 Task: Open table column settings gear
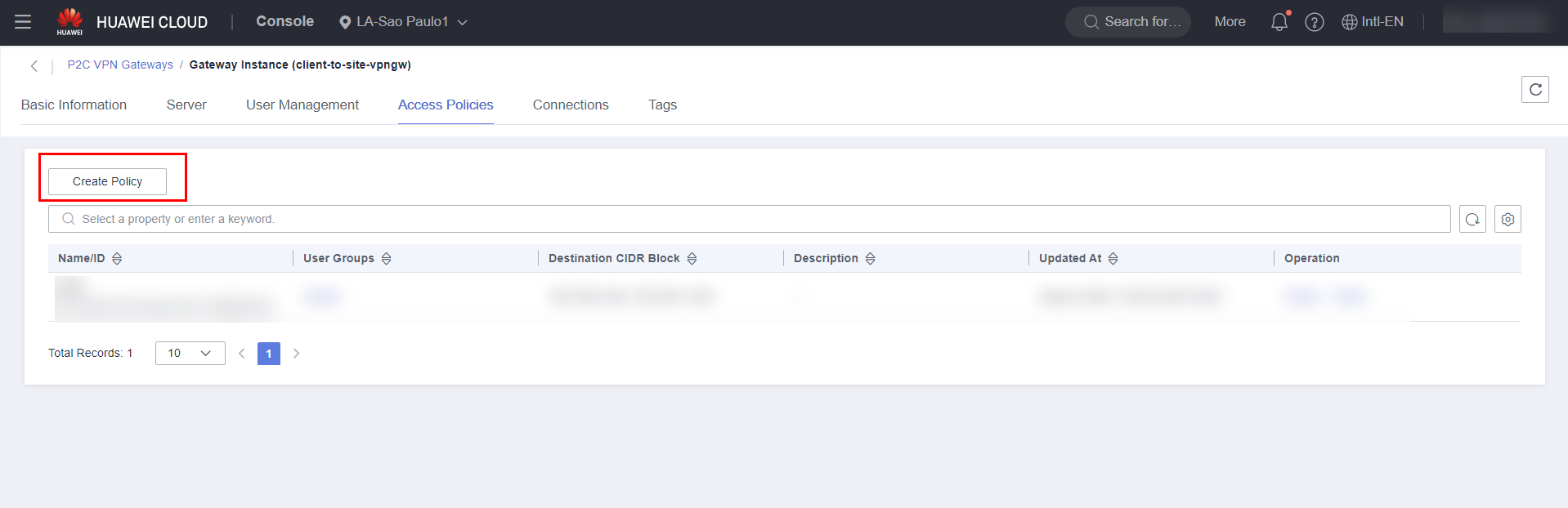coord(1508,219)
